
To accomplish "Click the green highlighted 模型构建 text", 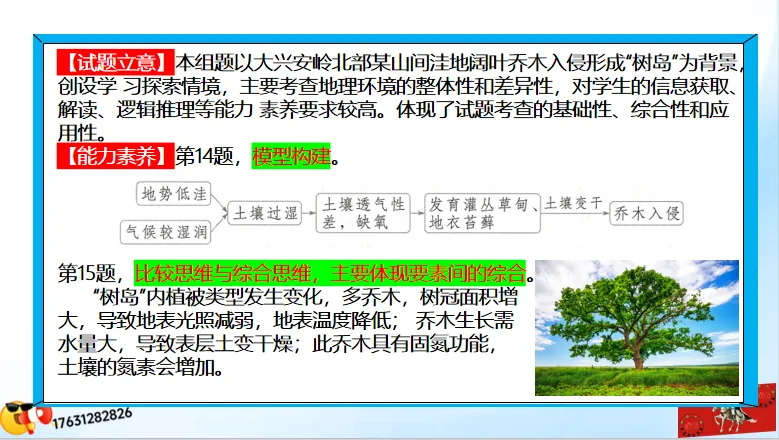I will [x=291, y=156].
